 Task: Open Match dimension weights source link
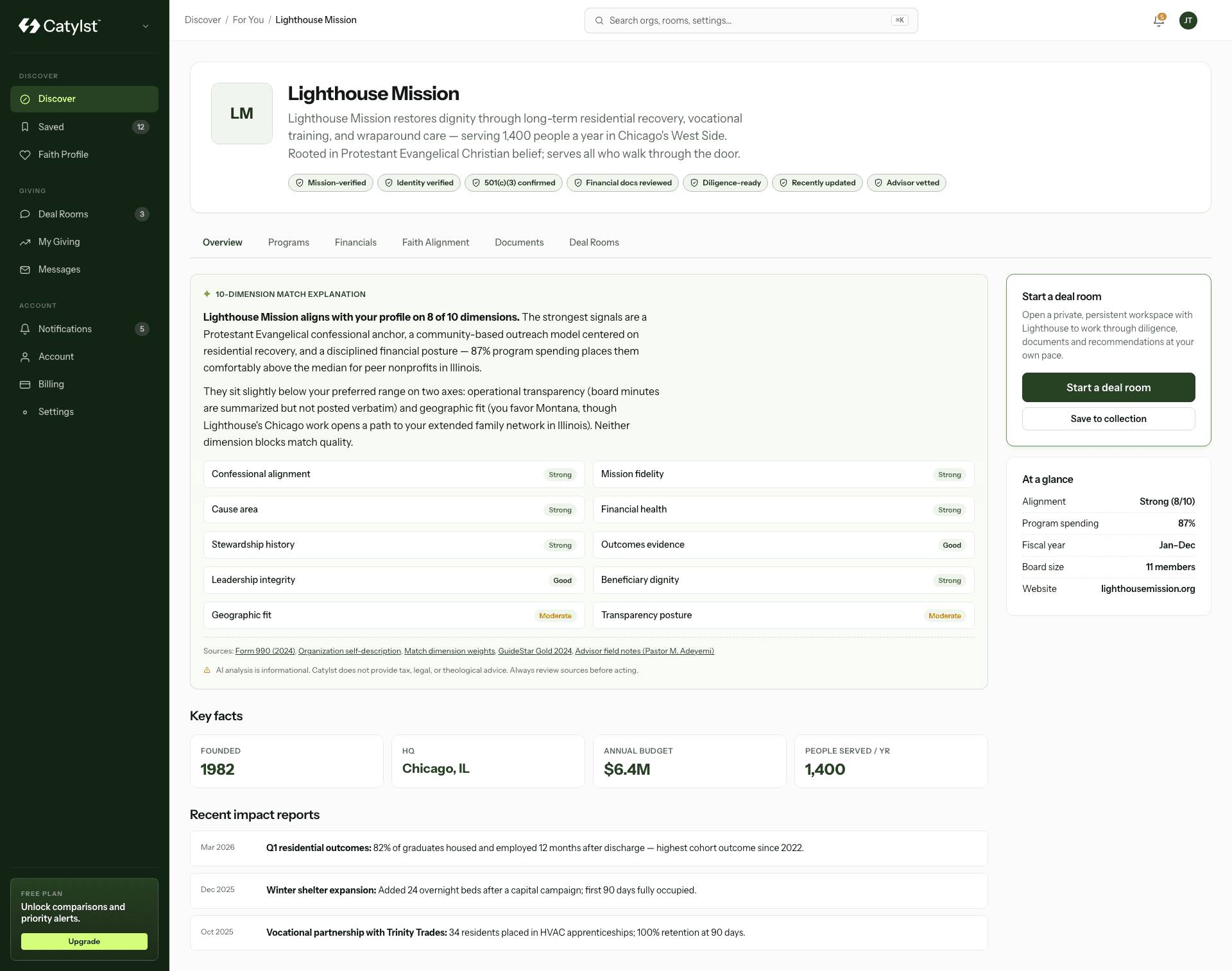450,651
